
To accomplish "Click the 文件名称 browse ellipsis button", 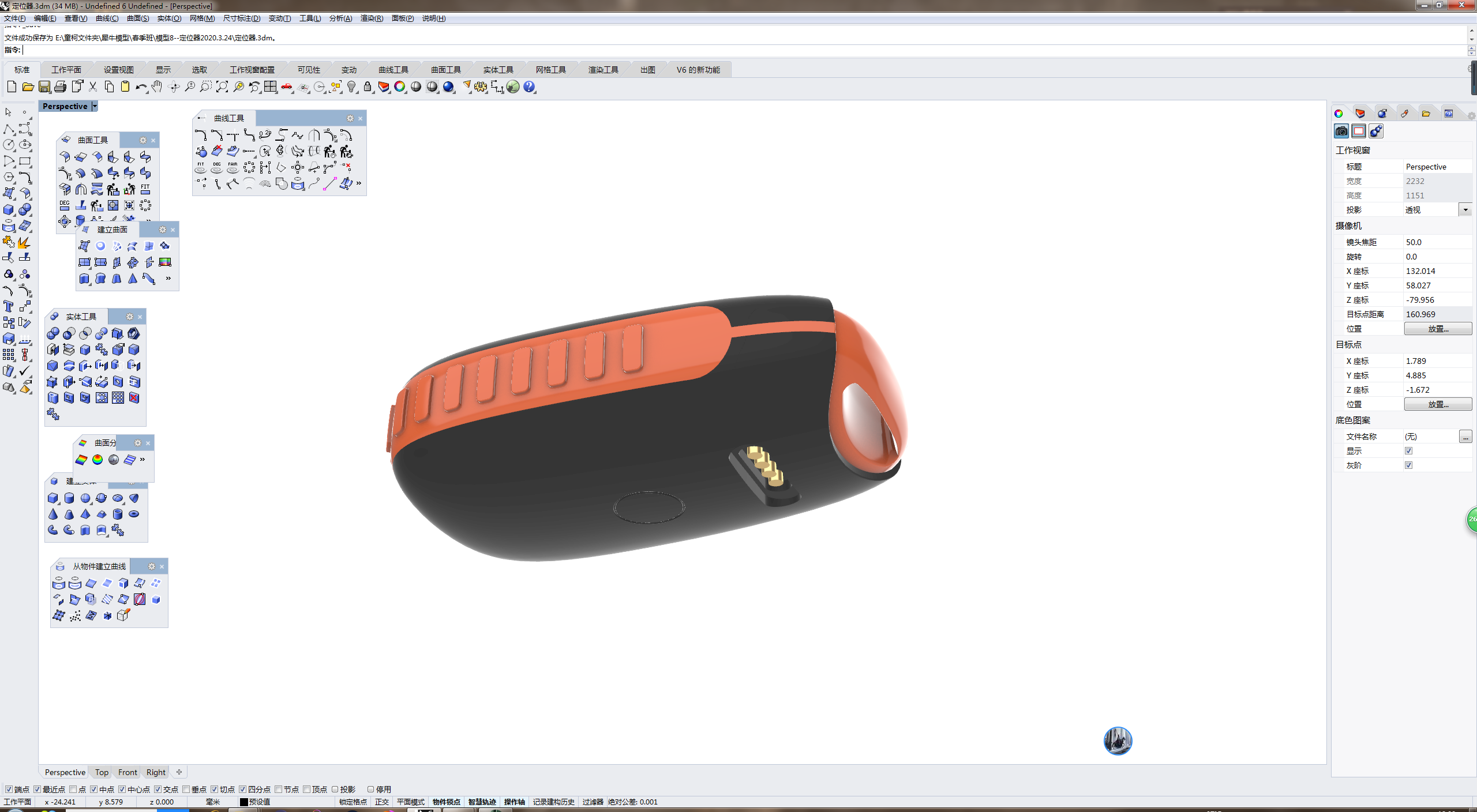I will click(x=1465, y=437).
